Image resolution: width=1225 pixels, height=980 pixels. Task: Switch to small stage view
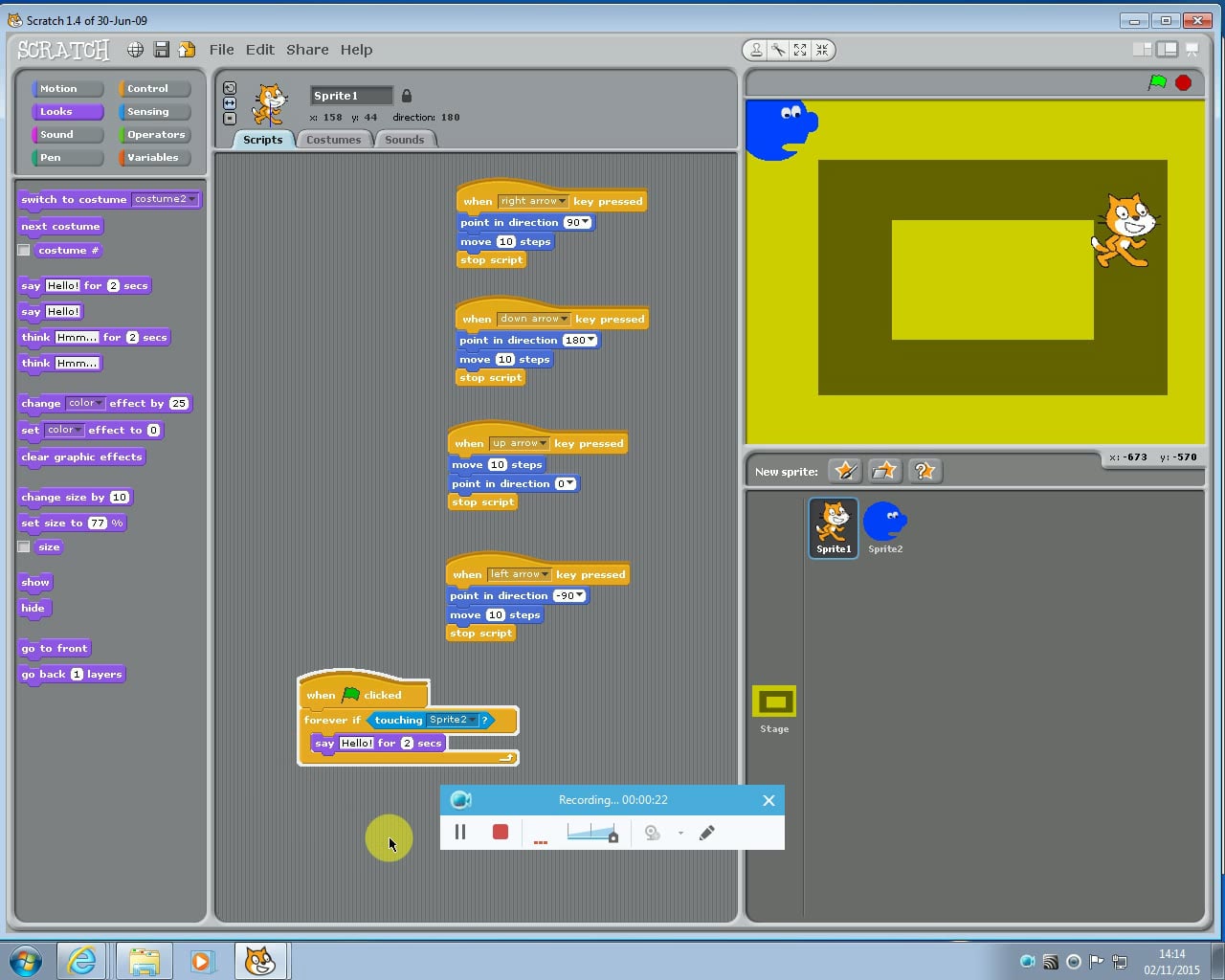pyautogui.click(x=1143, y=50)
